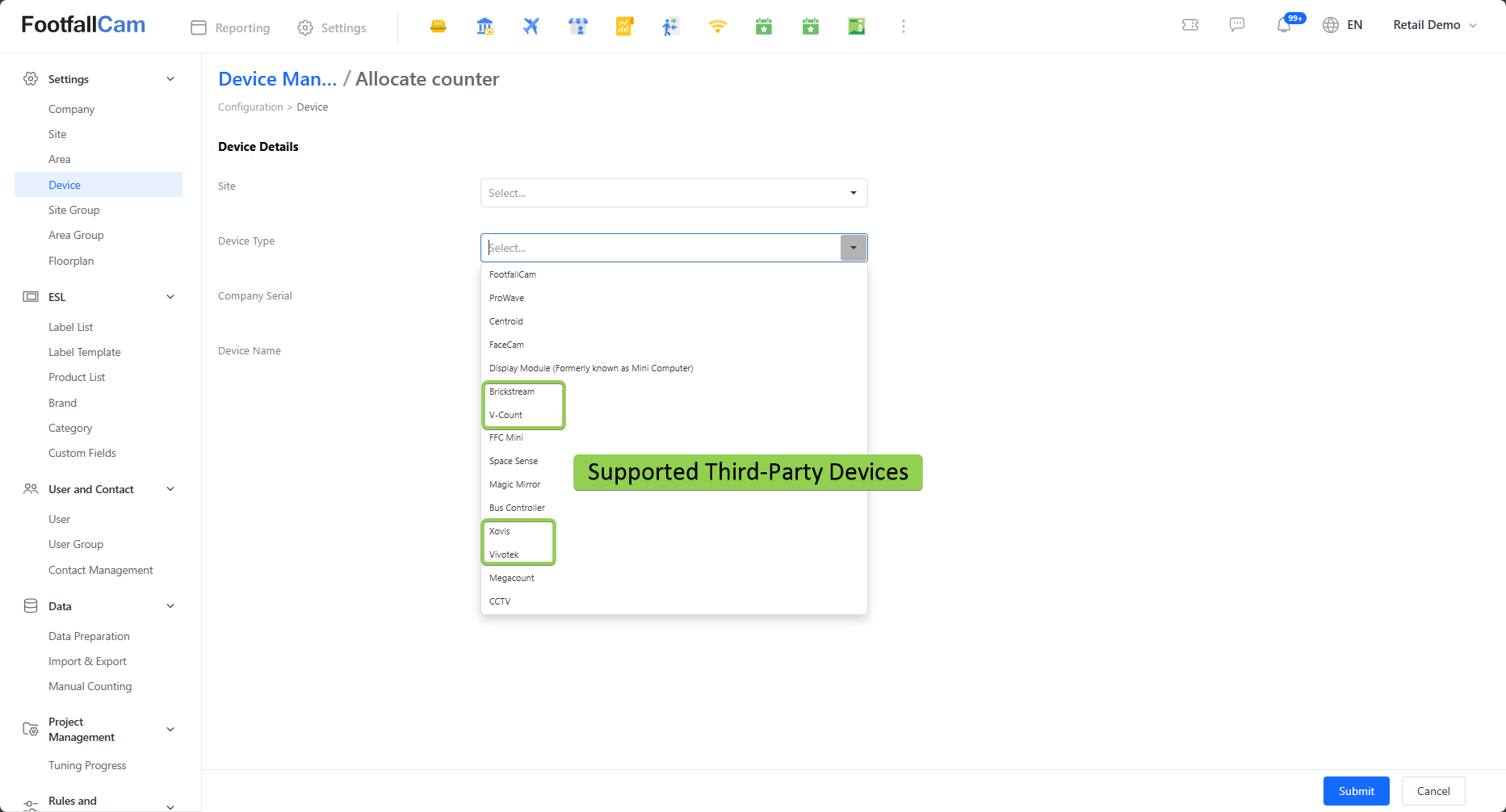1506x812 pixels.
Task: Click the Cancel button
Action: click(1433, 791)
